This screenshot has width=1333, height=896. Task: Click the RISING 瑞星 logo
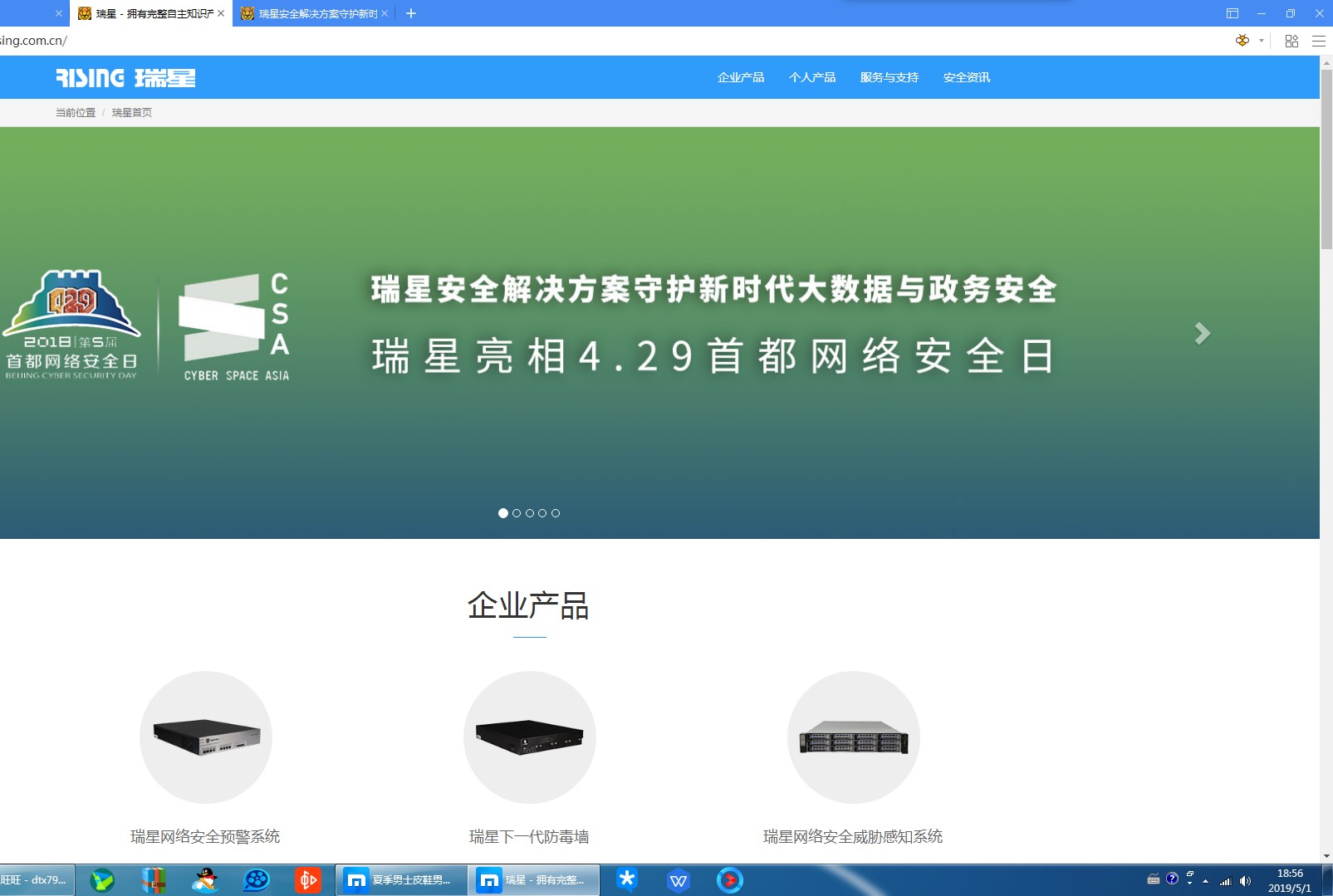(x=125, y=77)
